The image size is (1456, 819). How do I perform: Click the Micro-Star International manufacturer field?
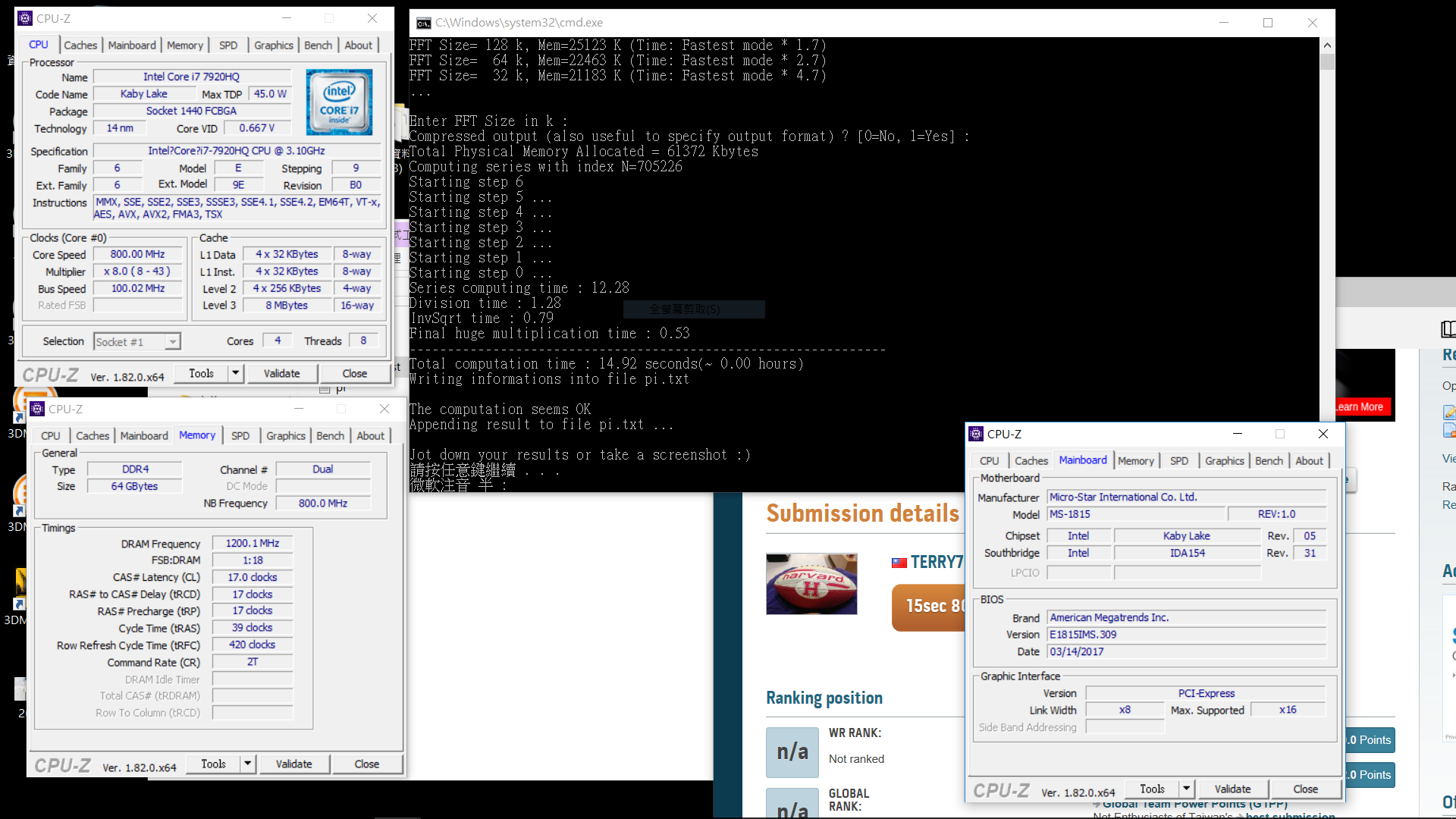[1187, 497]
